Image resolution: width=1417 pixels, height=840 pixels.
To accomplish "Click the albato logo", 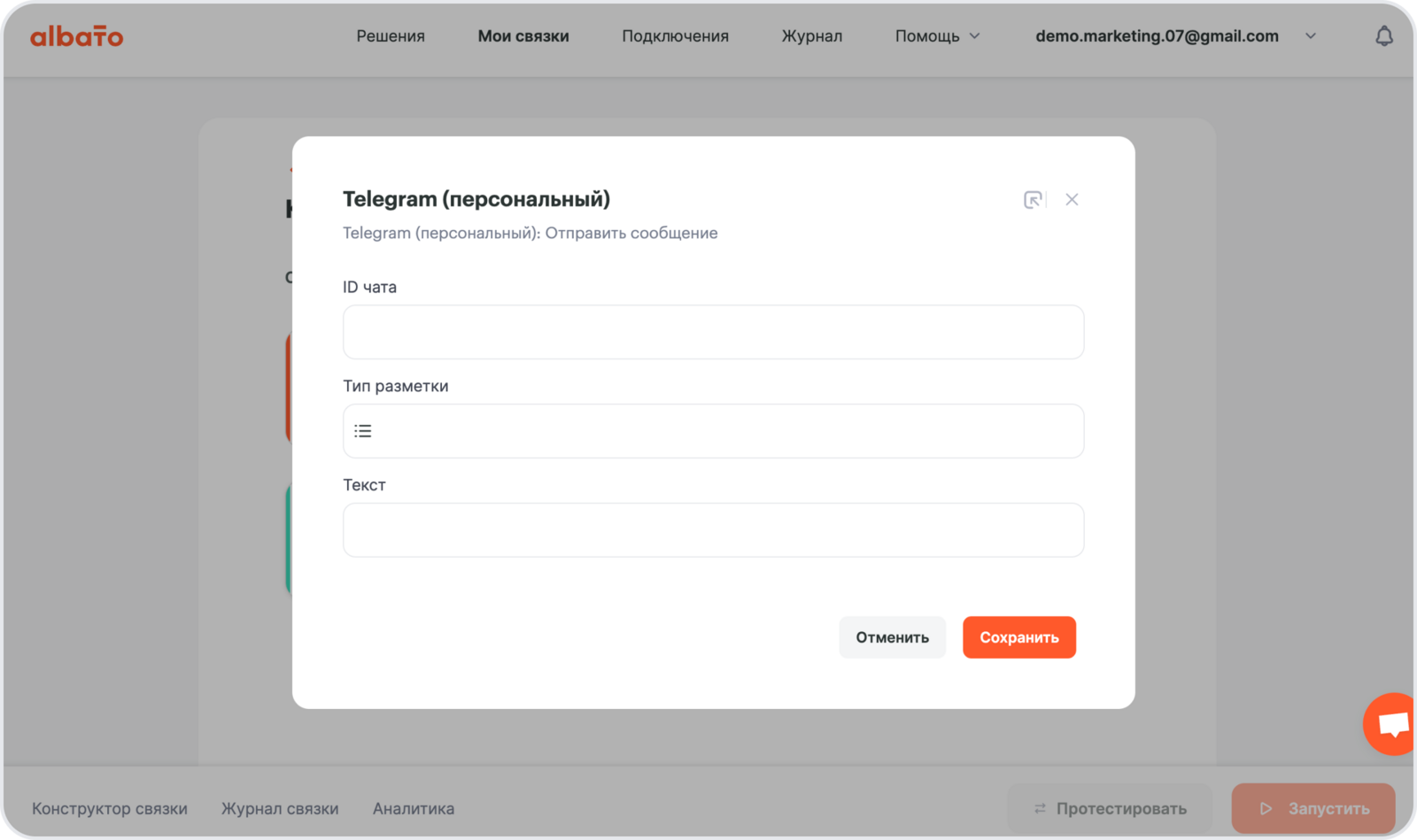I will click(77, 36).
